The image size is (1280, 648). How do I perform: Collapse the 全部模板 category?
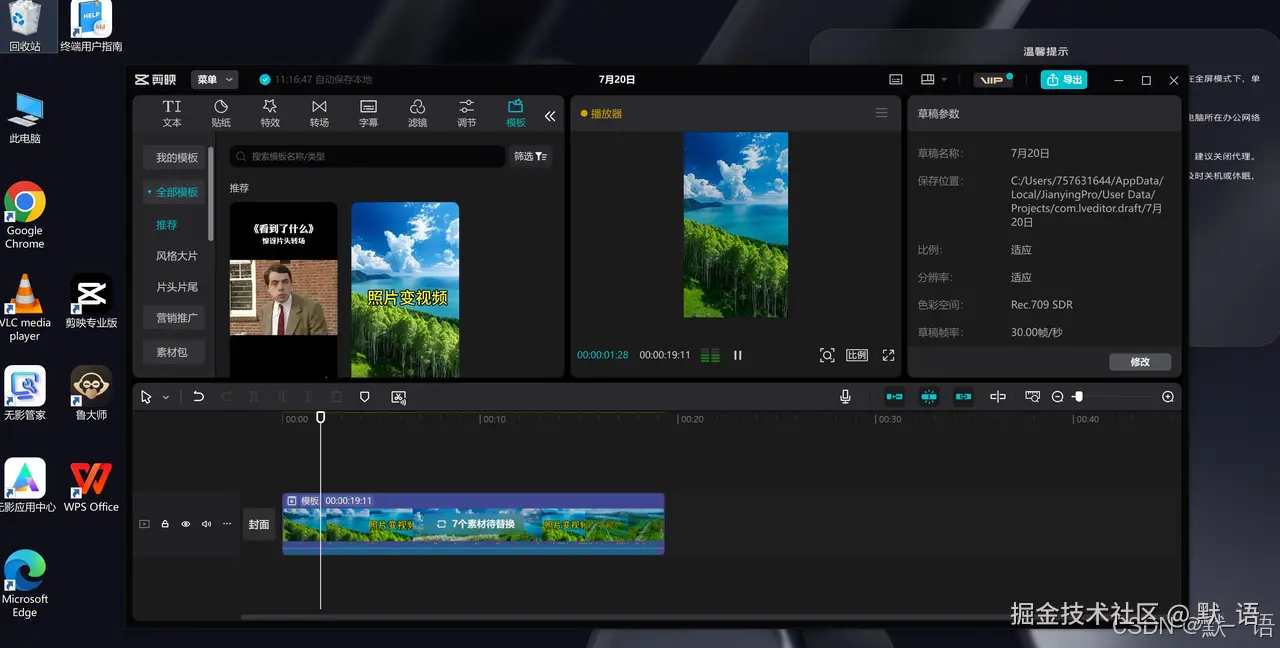click(x=172, y=191)
